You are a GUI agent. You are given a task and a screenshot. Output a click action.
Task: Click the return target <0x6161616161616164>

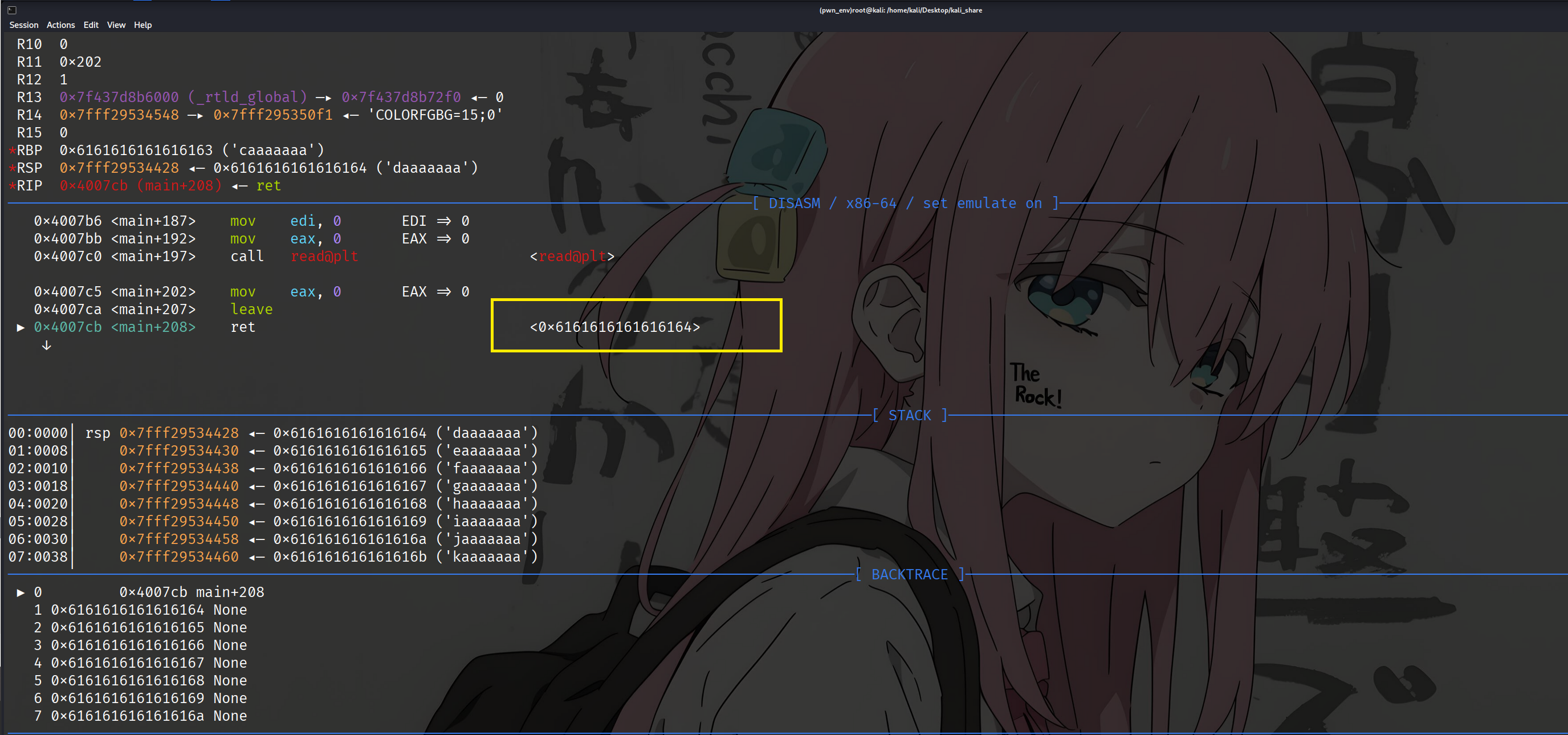(x=615, y=327)
